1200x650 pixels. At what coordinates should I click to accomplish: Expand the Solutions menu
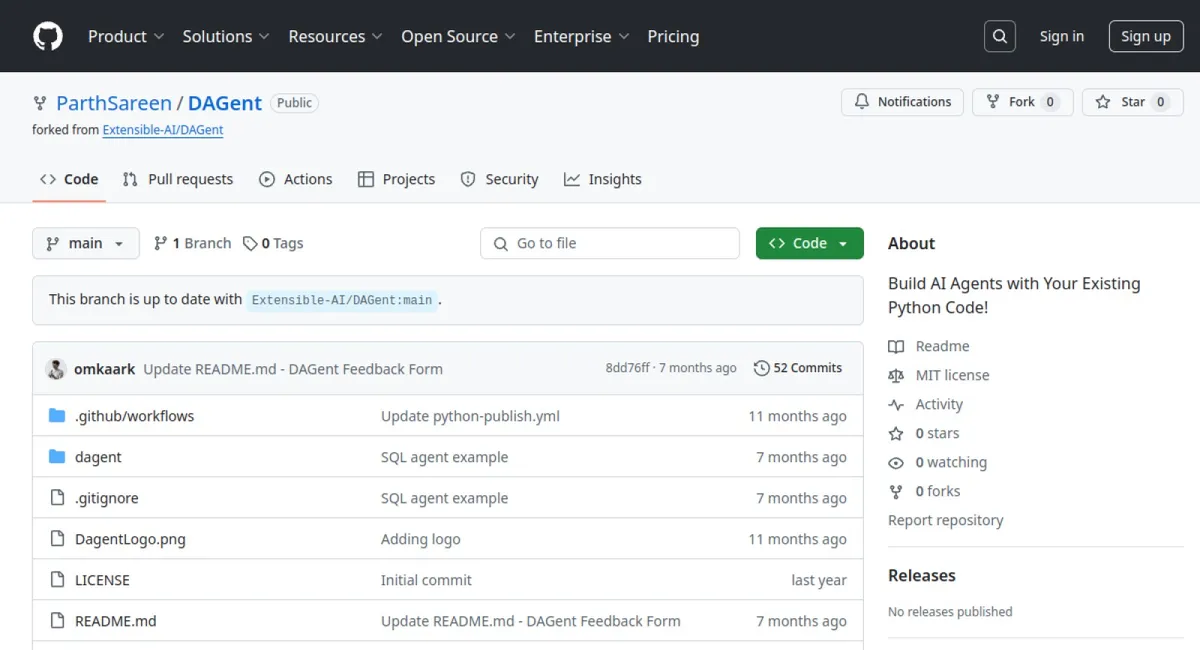coord(226,36)
